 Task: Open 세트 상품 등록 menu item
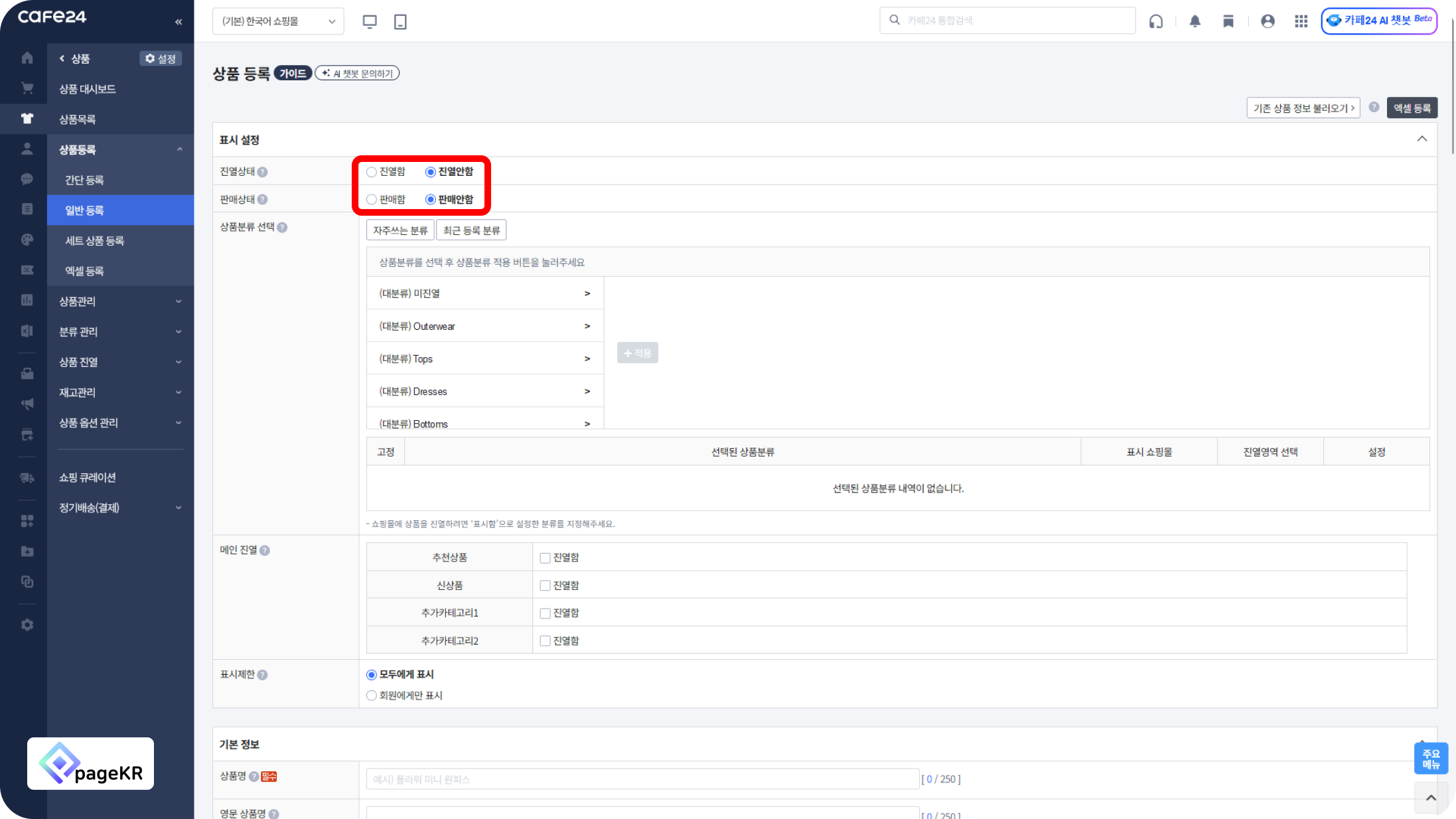pos(95,241)
